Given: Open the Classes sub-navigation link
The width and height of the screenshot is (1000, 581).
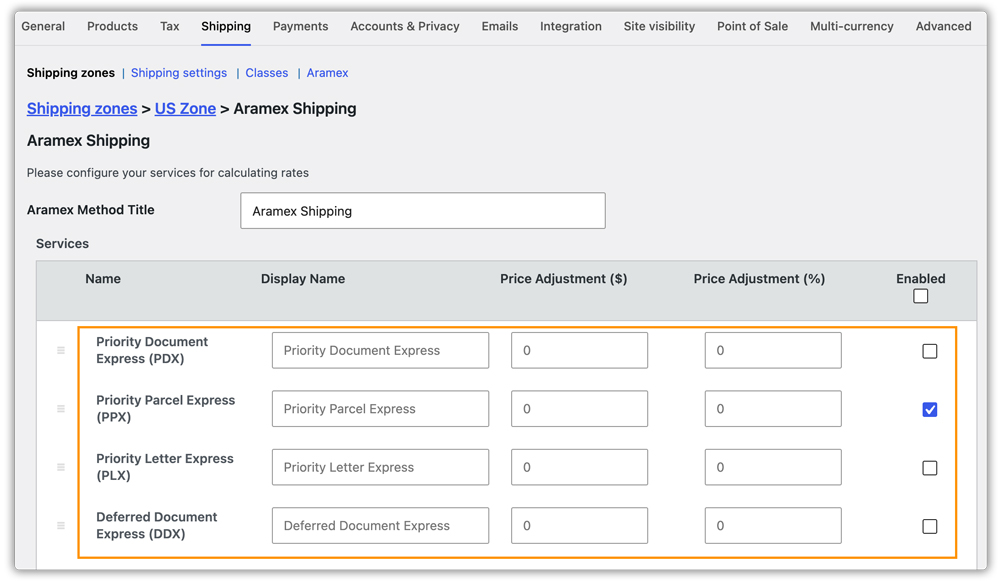Looking at the screenshot, I should [x=267, y=73].
